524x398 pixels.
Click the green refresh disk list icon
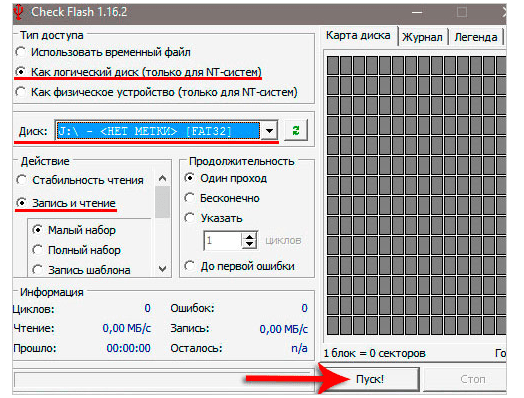click(x=296, y=130)
